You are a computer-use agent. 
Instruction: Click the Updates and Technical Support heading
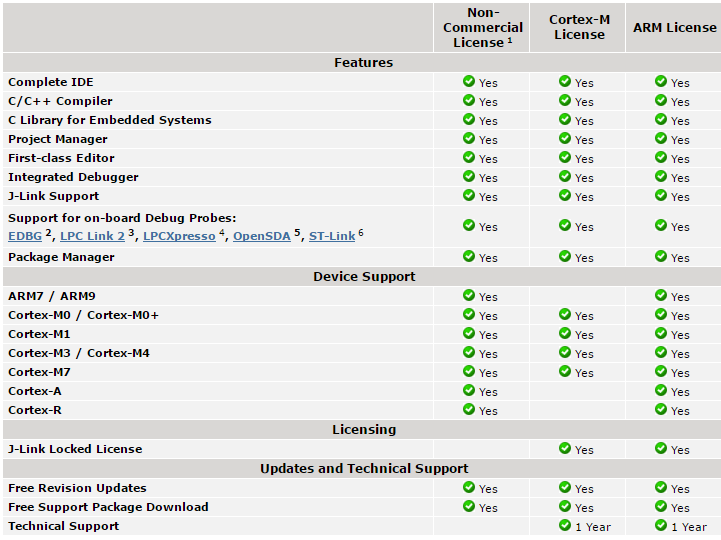pos(363,468)
